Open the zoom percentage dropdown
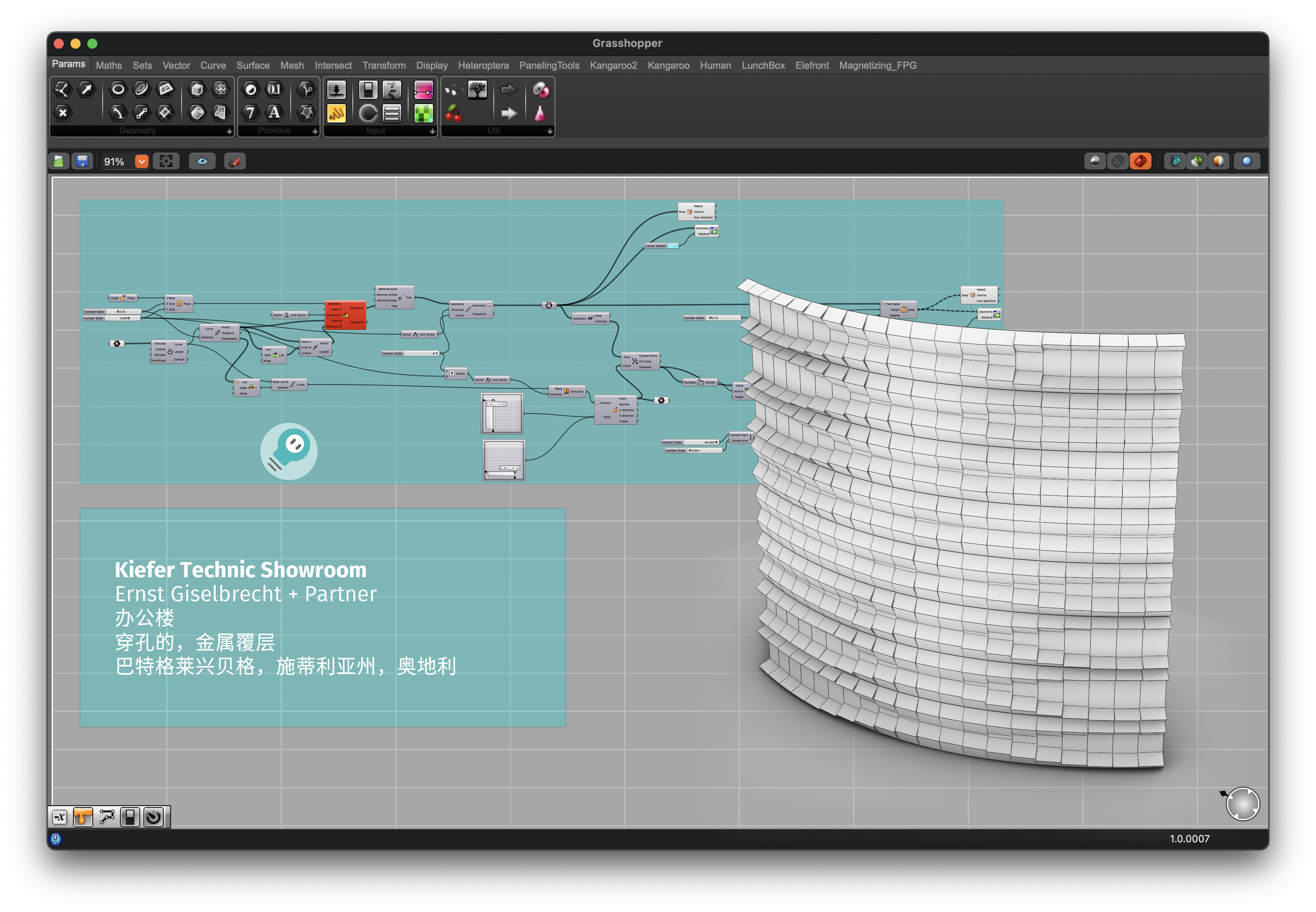1316x912 pixels. (x=142, y=162)
